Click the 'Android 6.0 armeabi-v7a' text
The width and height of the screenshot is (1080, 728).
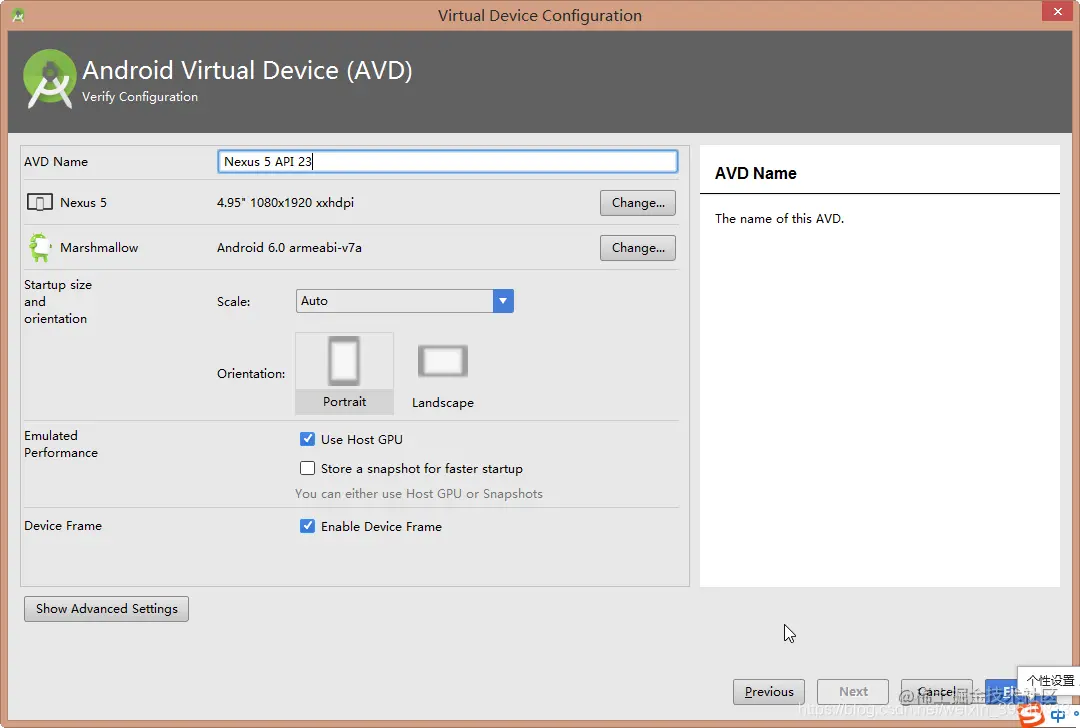(x=289, y=247)
